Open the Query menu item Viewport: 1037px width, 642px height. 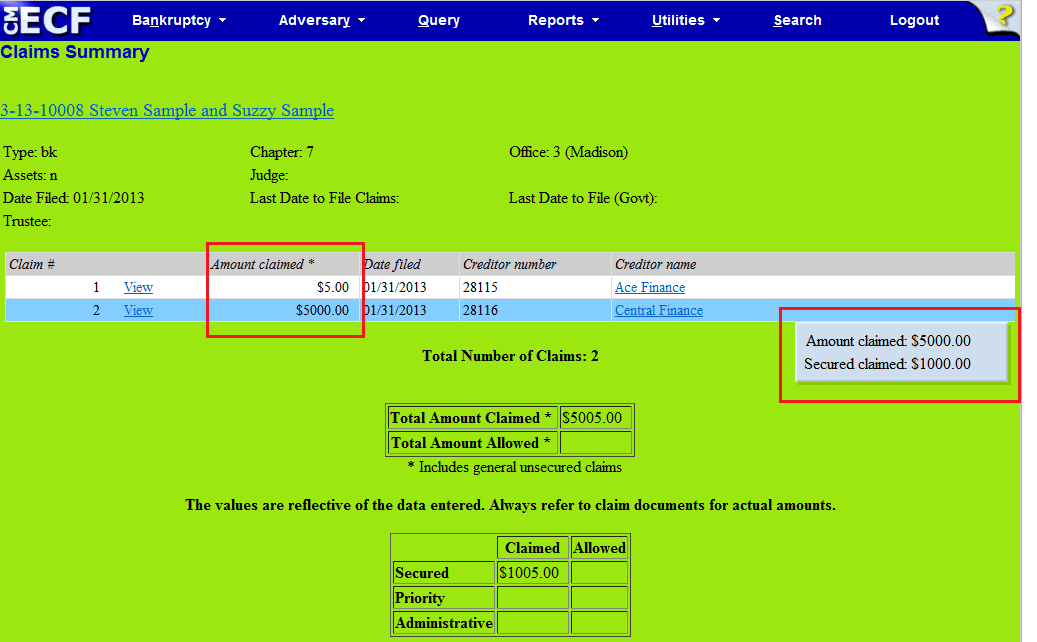tap(439, 20)
